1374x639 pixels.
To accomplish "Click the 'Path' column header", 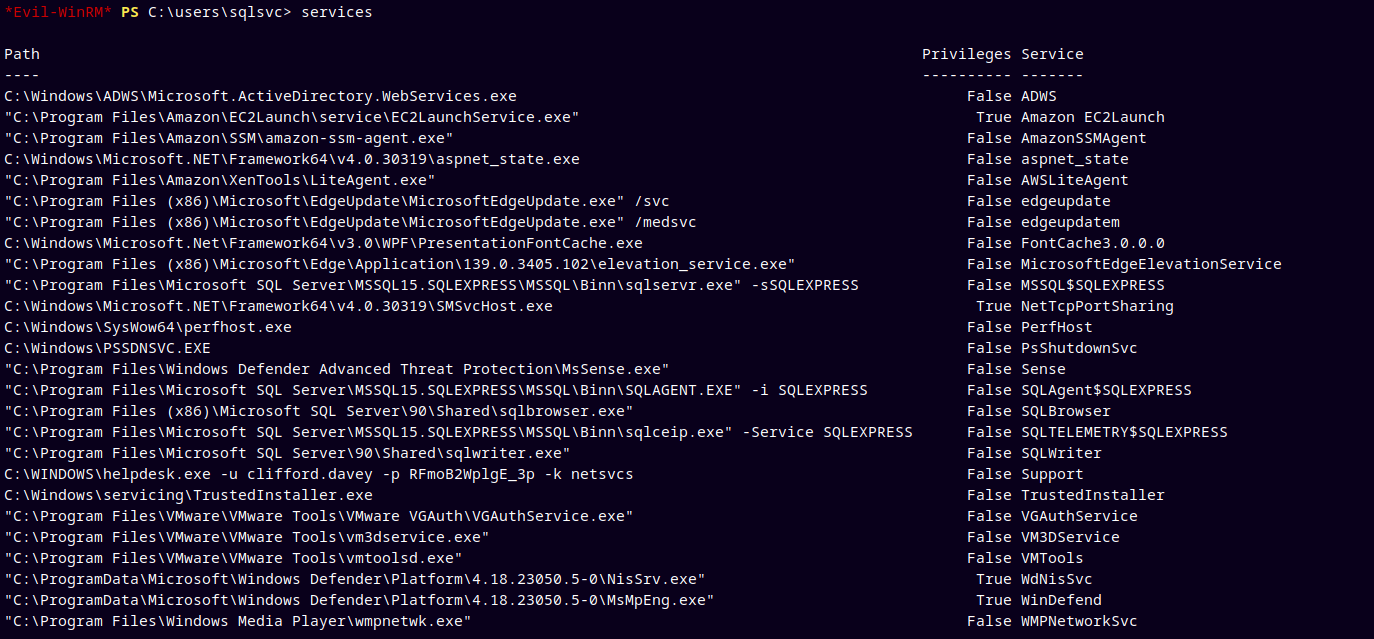I will pyautogui.click(x=22, y=54).
